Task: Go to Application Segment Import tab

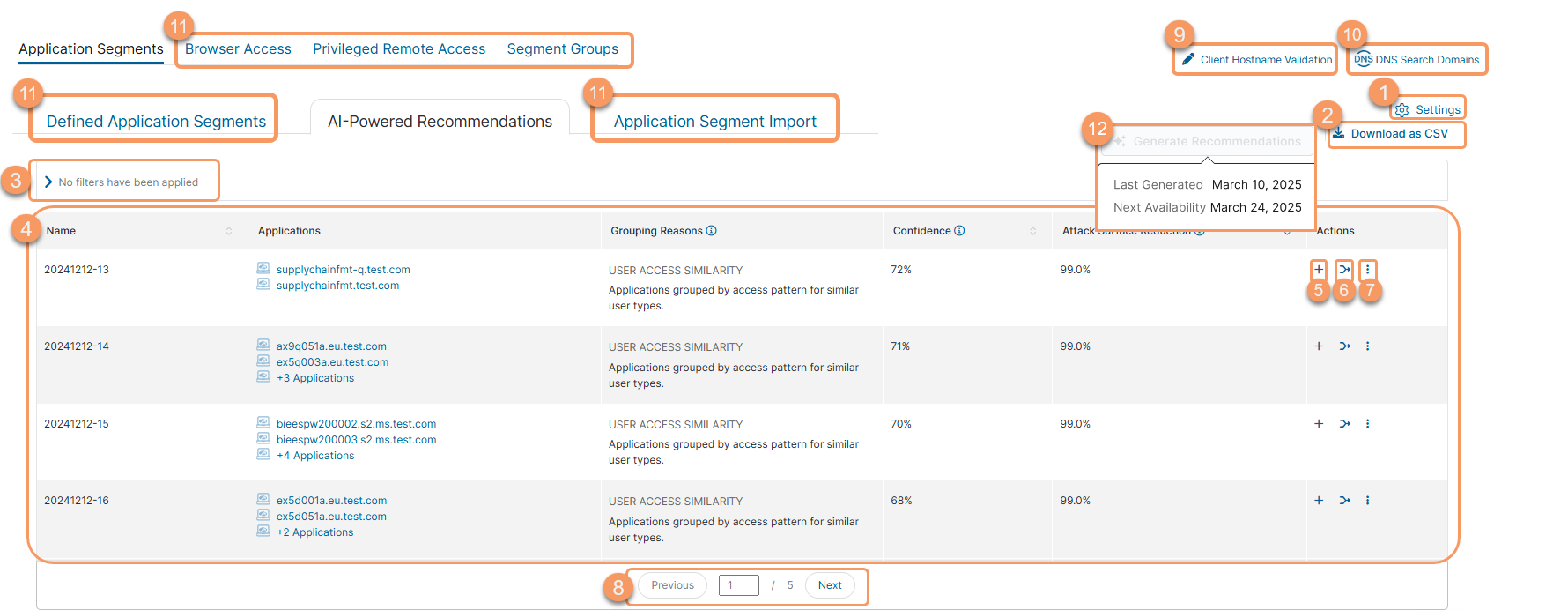Action: pyautogui.click(x=714, y=122)
